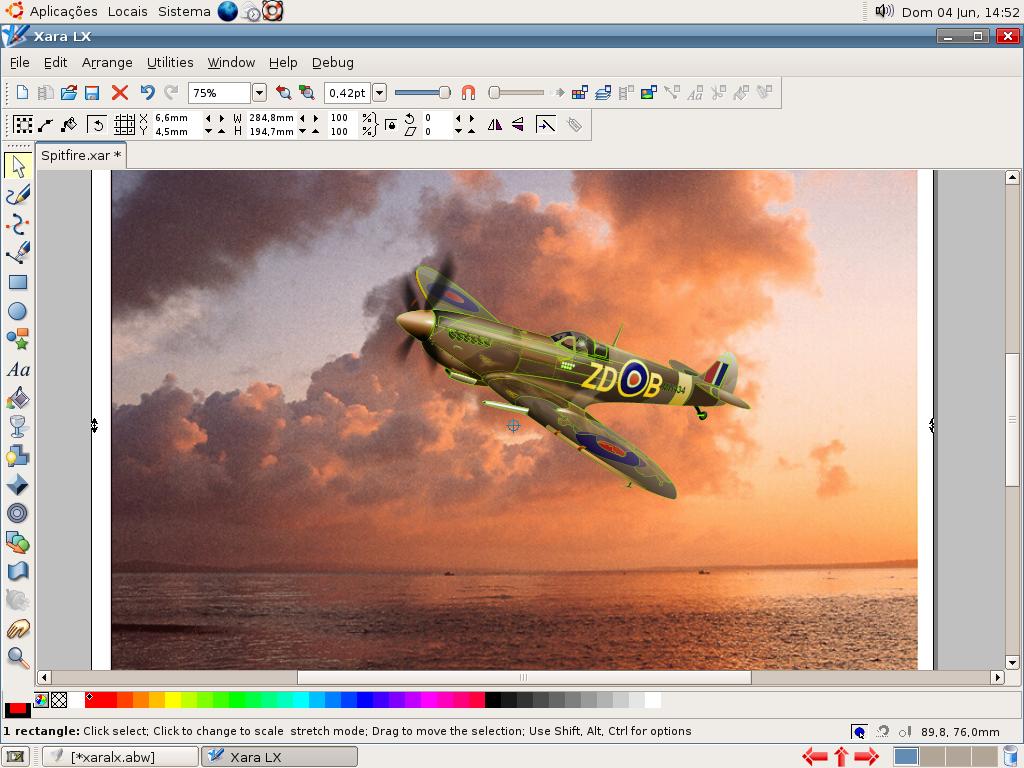This screenshot has width=1024, height=768.
Task: Open the Window menu
Action: [231, 63]
